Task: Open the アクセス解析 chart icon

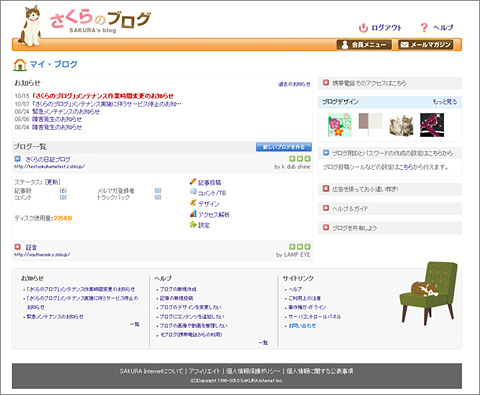Action: coord(193,214)
